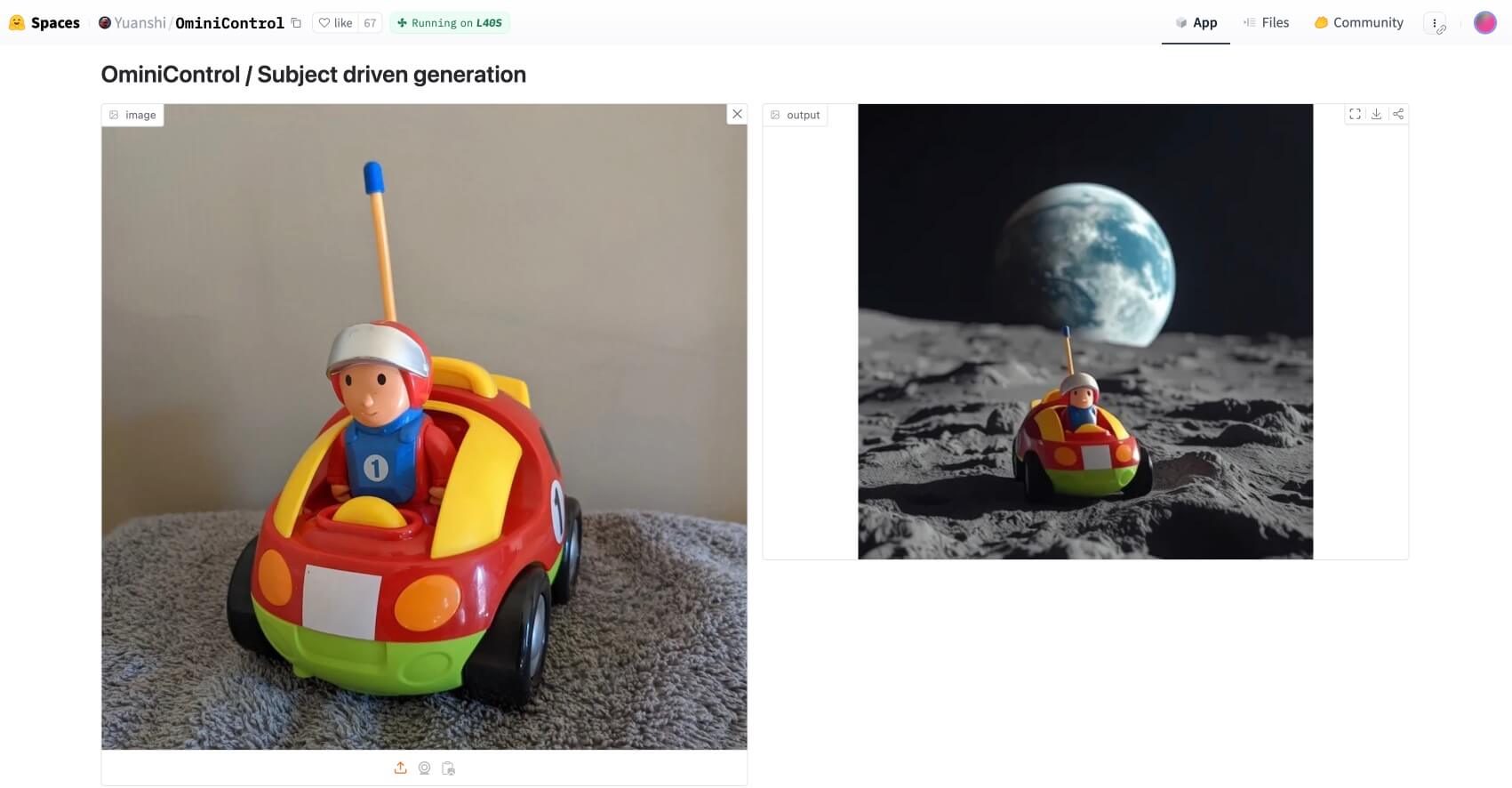Viewport: 1512px width, 788px height.
Task: Like the OminiControl Space
Action: pos(336,23)
